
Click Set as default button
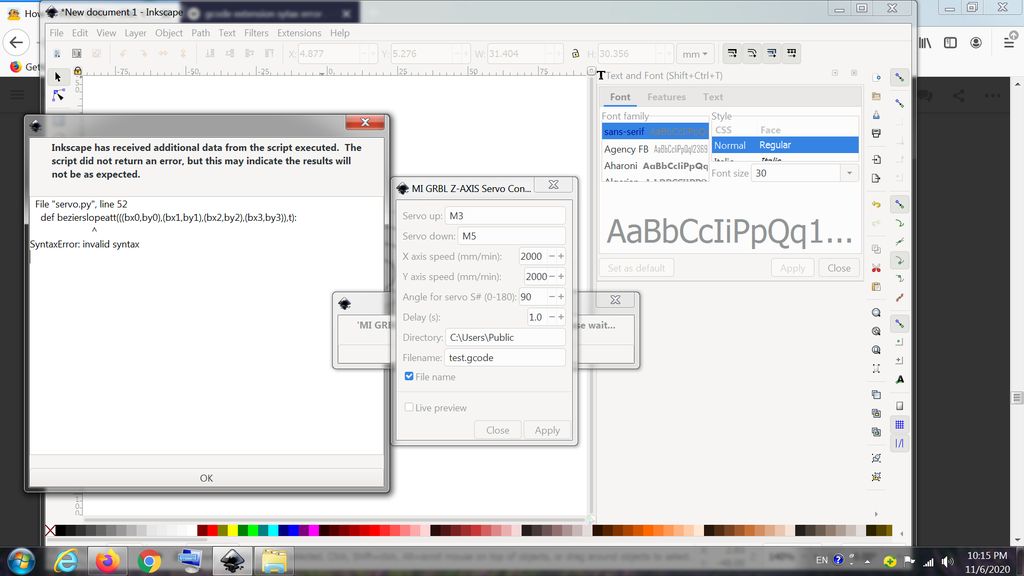[636, 268]
